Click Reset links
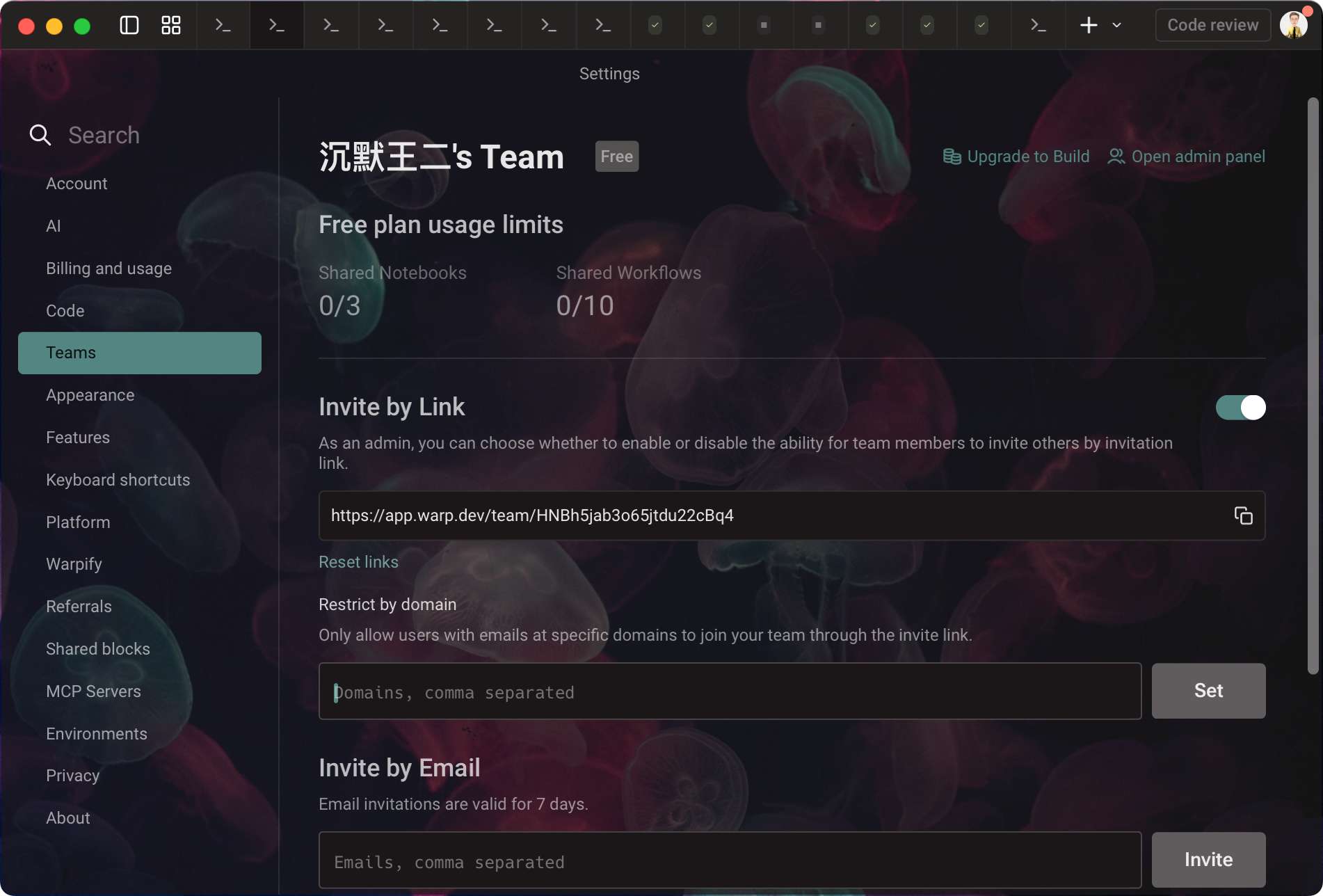This screenshot has height=896, width=1323. tap(358, 562)
